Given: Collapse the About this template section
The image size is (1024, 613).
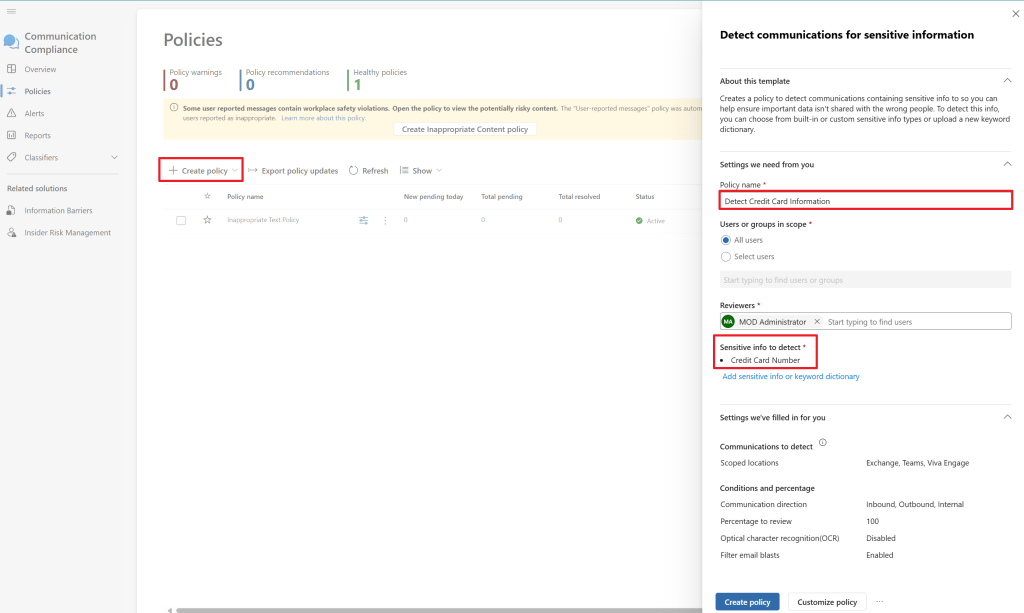Looking at the screenshot, I should click(x=1006, y=81).
